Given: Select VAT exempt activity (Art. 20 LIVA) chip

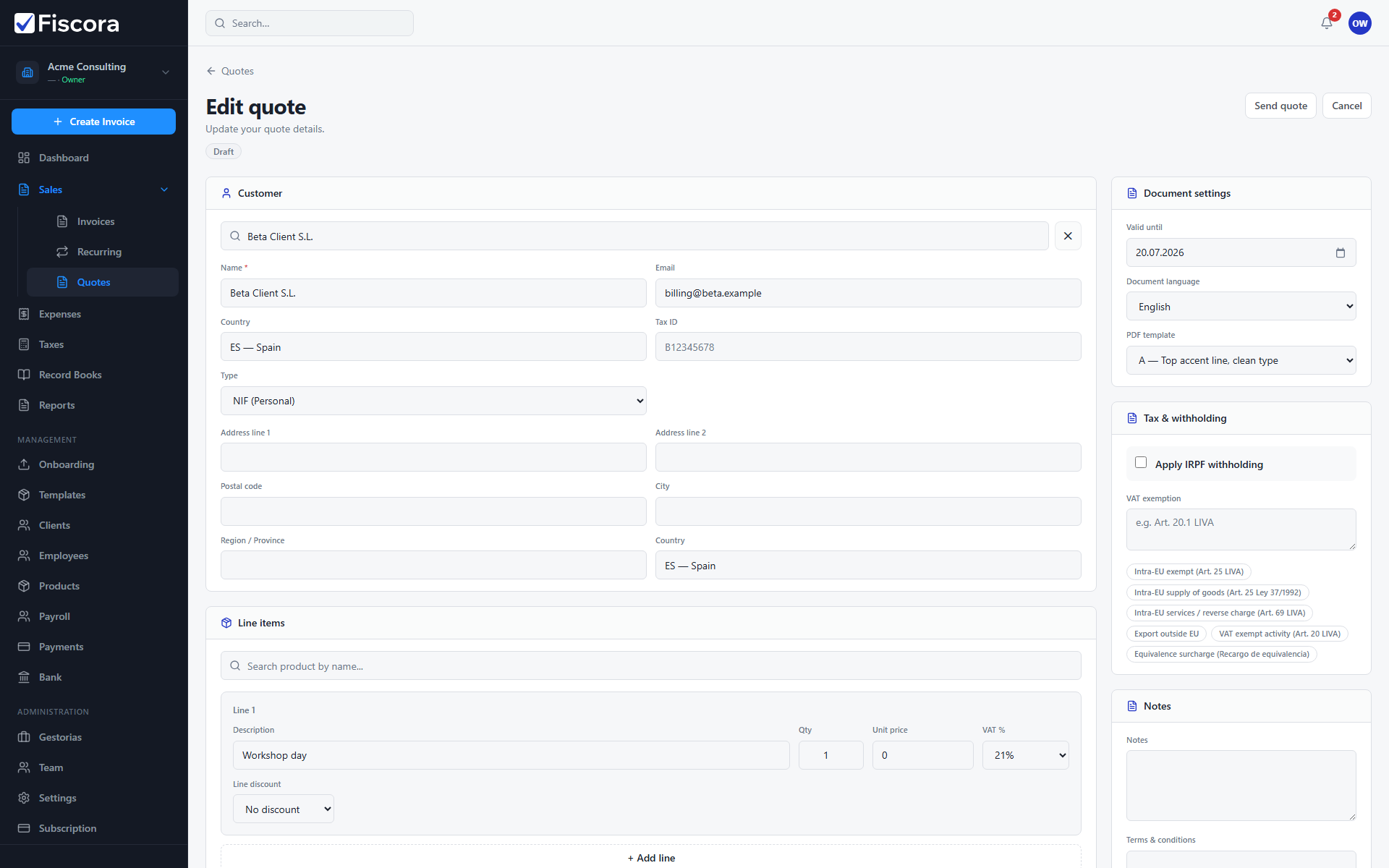Looking at the screenshot, I should [1279, 634].
